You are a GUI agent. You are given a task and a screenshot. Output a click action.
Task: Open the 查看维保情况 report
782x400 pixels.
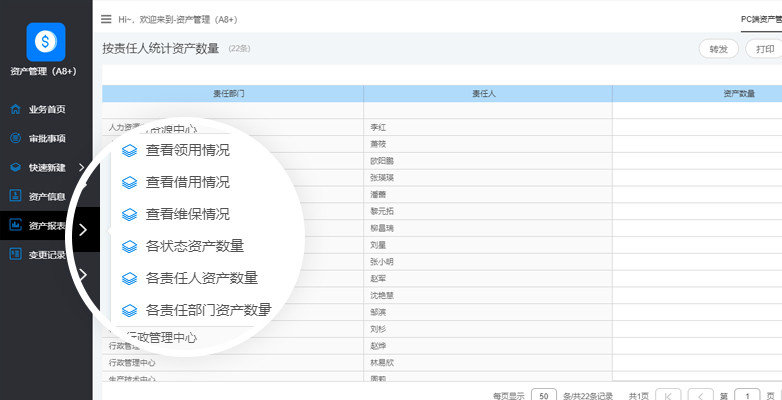pos(187,214)
